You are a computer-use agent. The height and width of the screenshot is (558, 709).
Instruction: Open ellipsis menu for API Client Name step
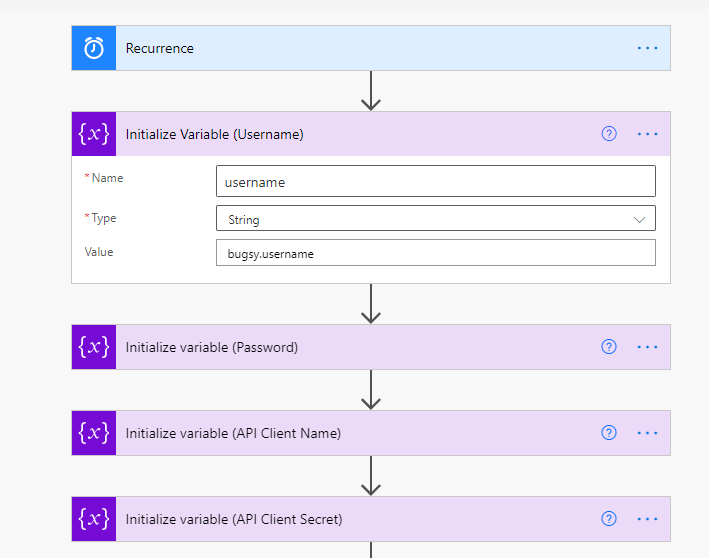pos(648,433)
